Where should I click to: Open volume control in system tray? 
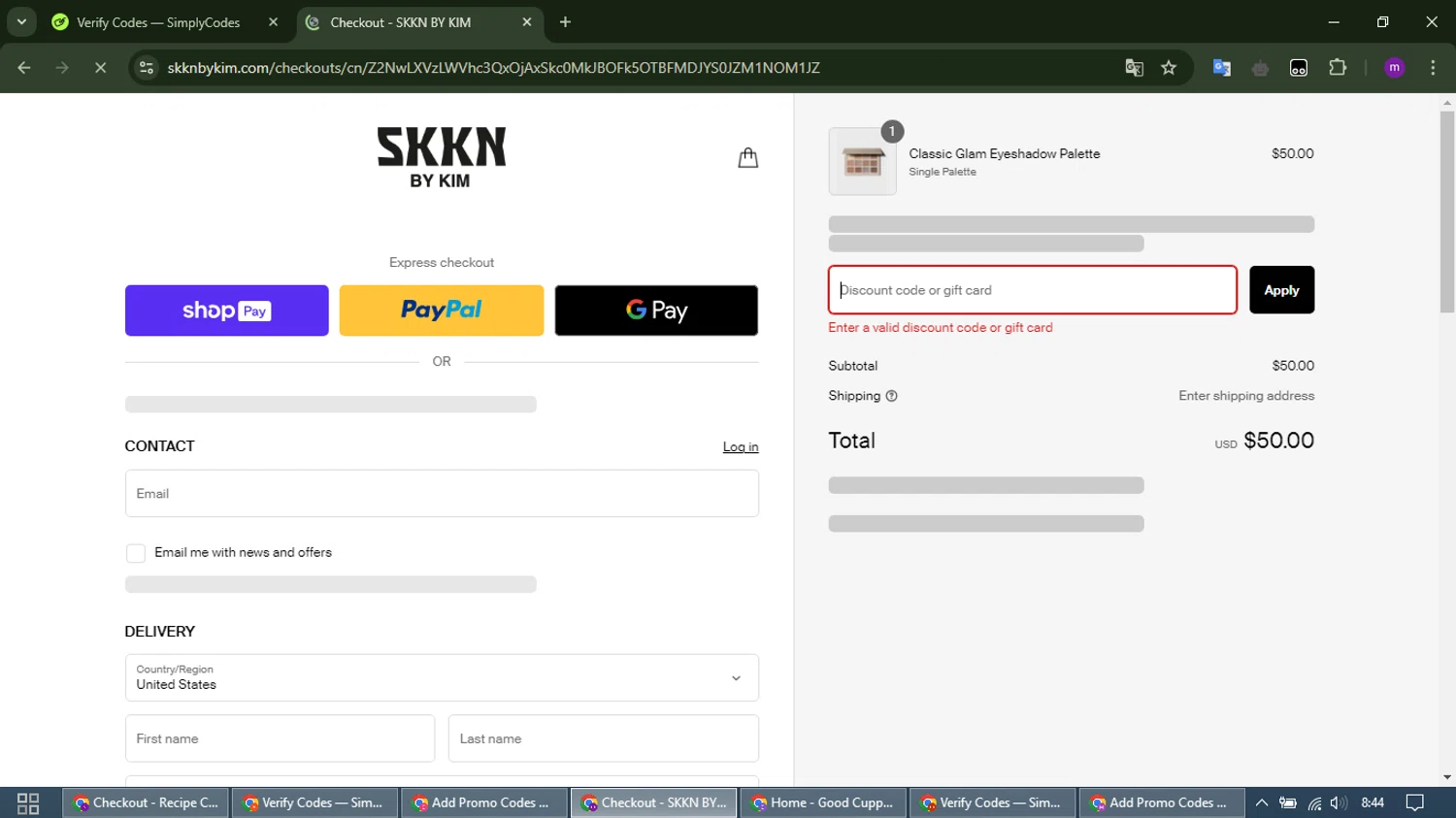[x=1339, y=802]
